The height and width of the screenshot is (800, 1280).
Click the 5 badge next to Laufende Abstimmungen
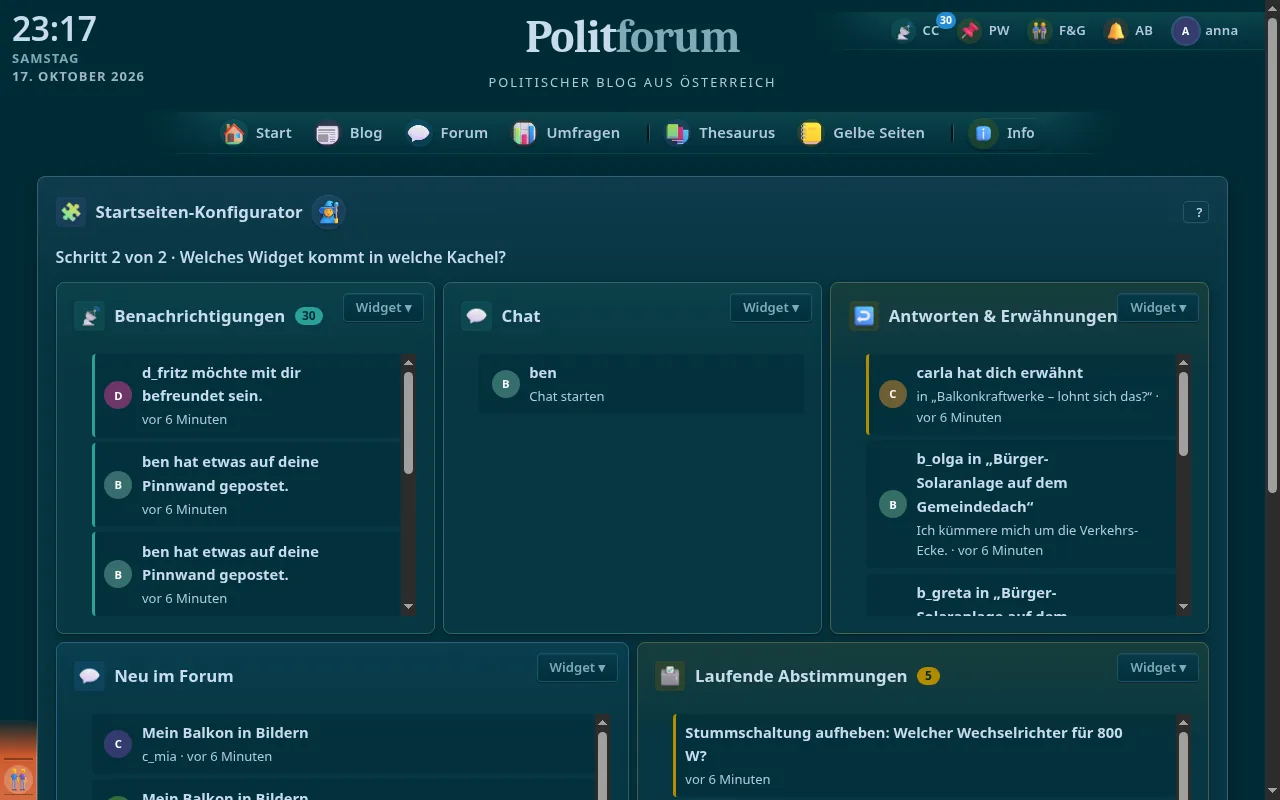coord(928,676)
